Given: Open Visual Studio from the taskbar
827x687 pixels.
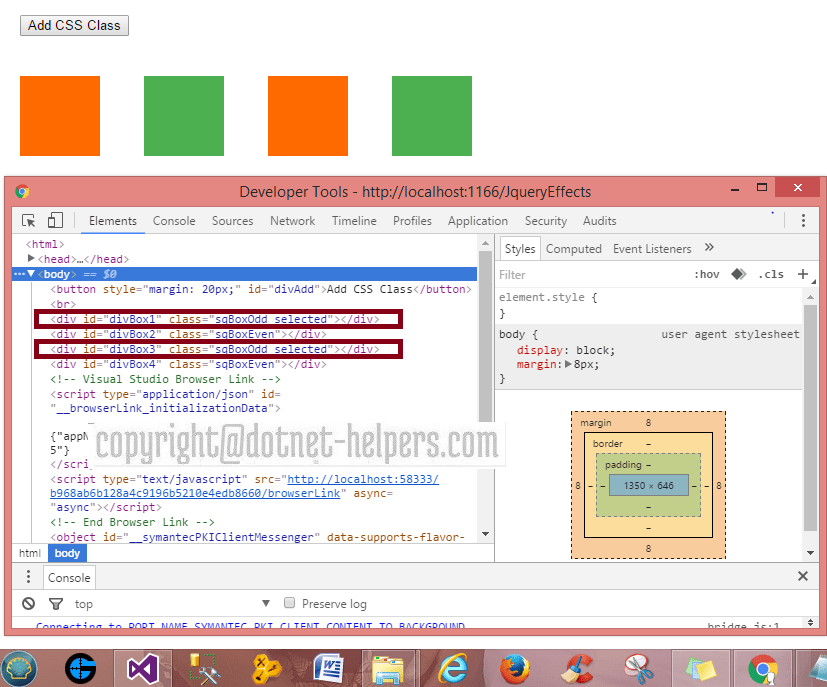Looking at the screenshot, I should [x=143, y=669].
